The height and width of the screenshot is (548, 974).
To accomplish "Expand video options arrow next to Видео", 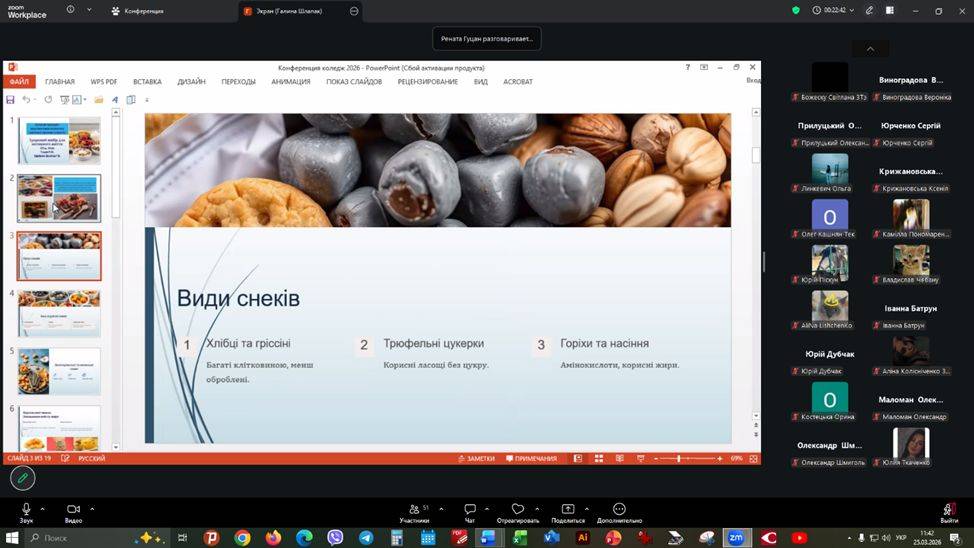I will 92,508.
